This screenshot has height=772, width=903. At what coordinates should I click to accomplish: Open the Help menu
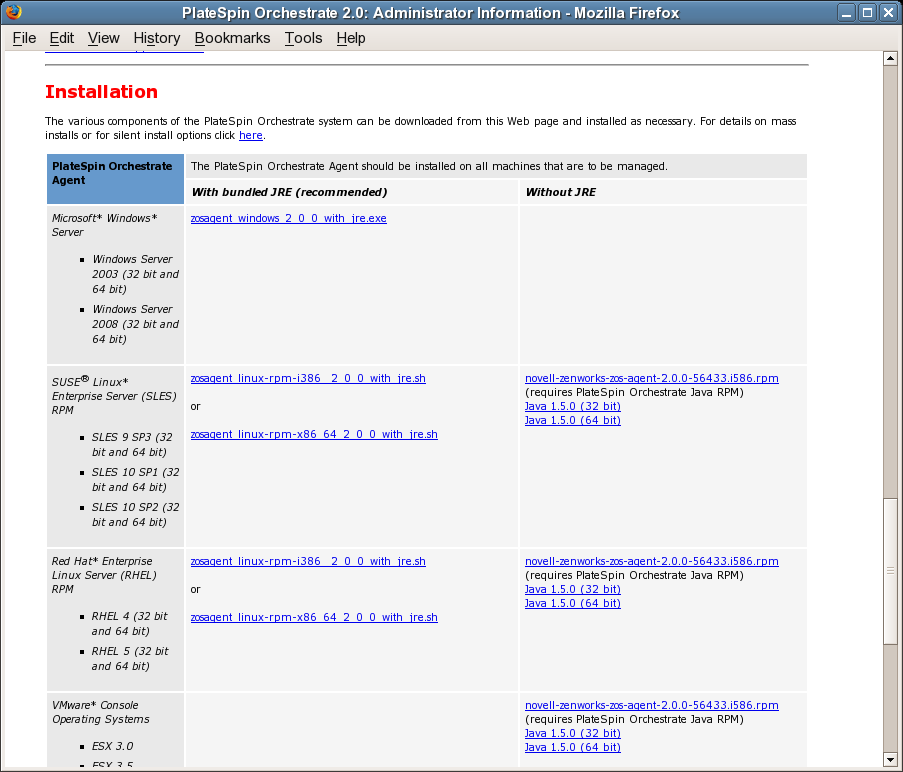pyautogui.click(x=351, y=38)
